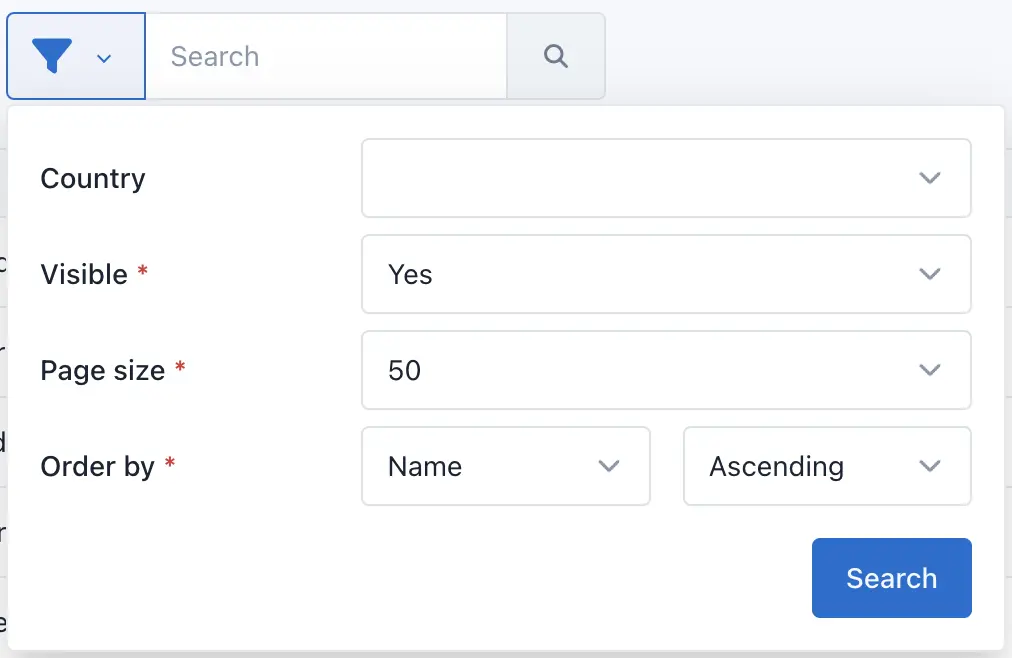Click the blue funnel filter icon
The width and height of the screenshot is (1012, 658).
pyautogui.click(x=52, y=55)
